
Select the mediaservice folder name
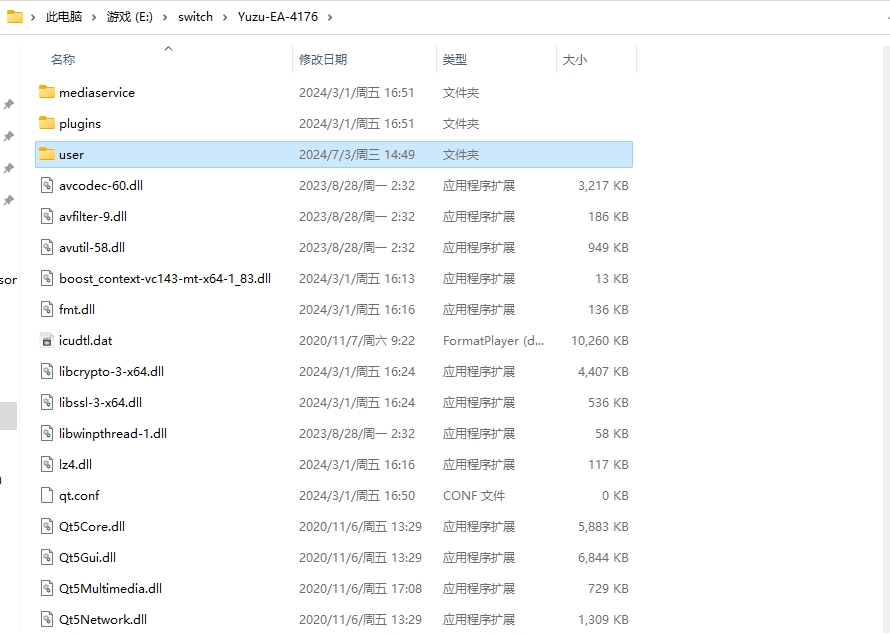tap(97, 93)
